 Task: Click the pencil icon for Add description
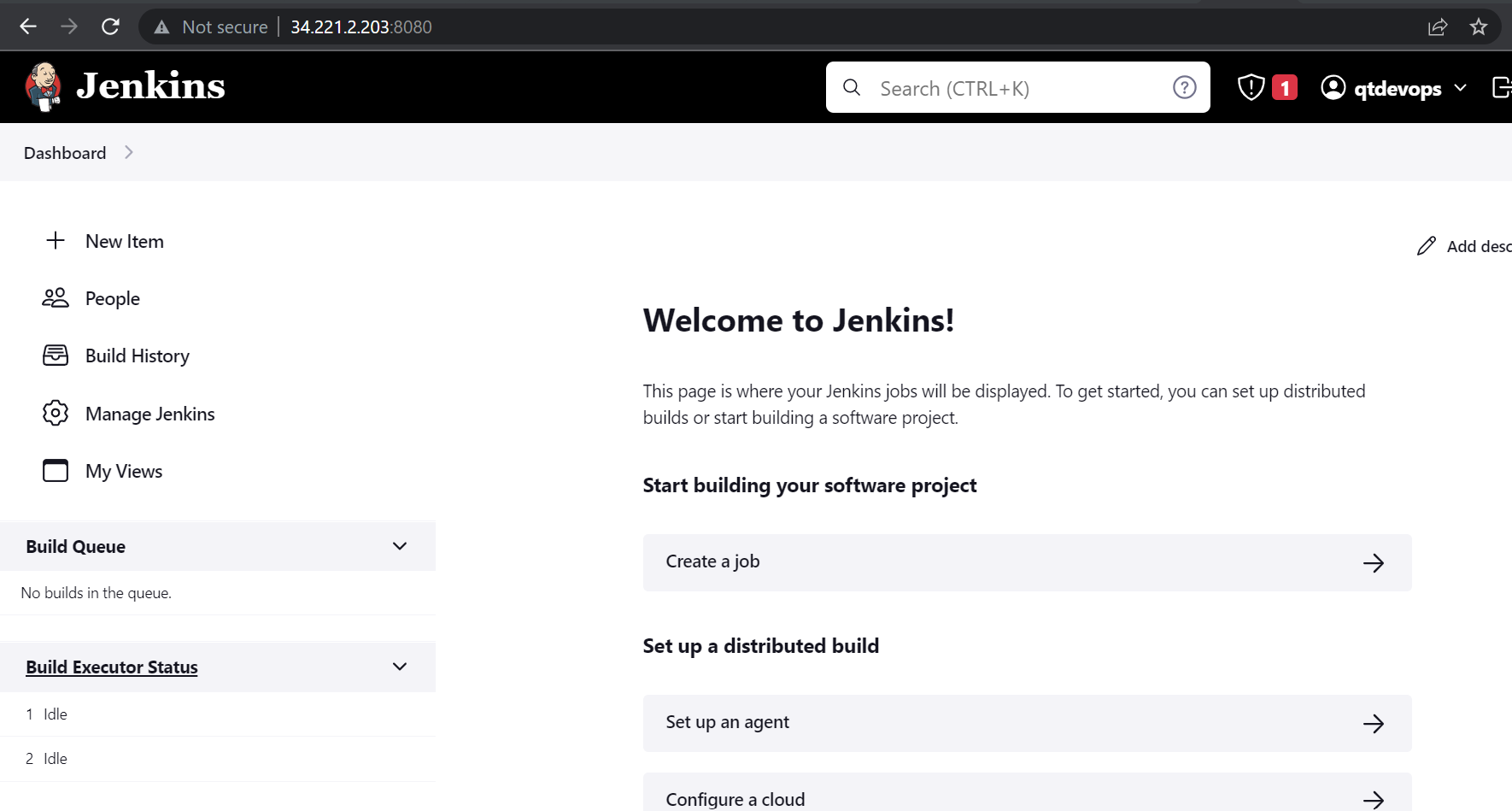click(1427, 246)
